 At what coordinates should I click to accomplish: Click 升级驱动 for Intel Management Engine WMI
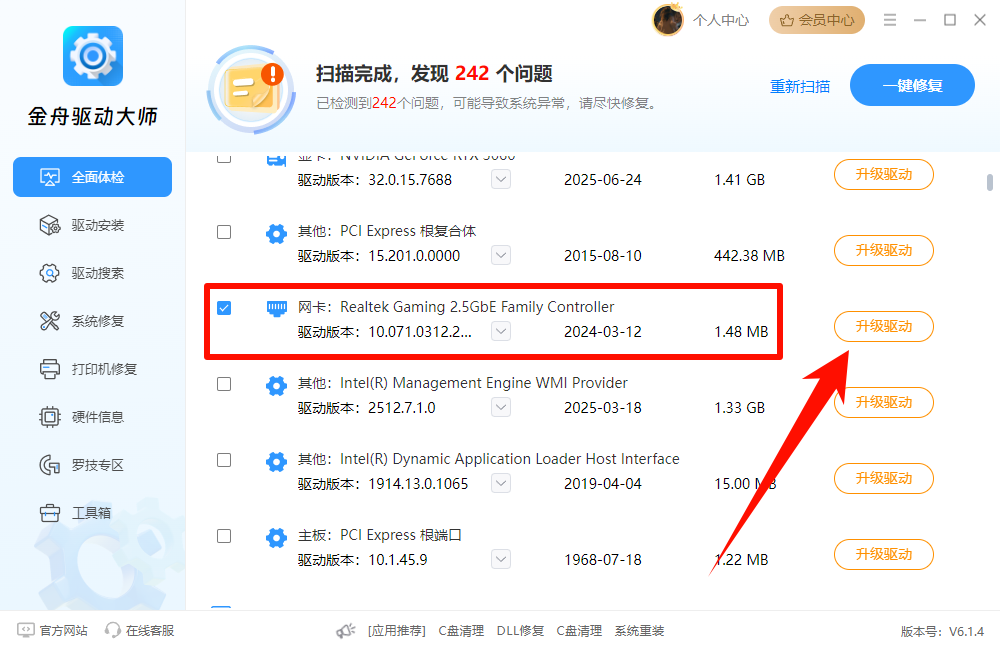884,403
